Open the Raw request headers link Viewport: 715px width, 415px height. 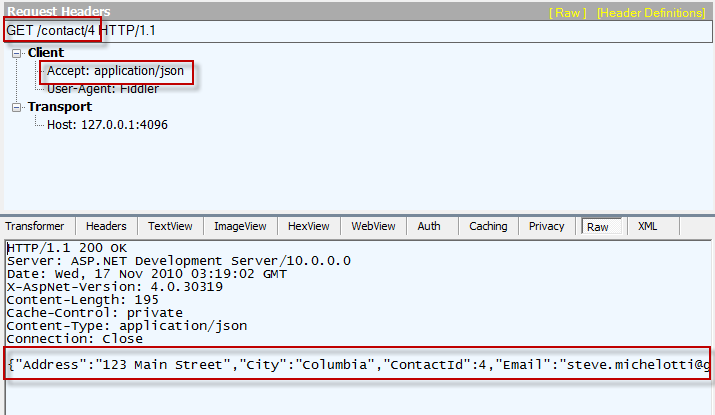[568, 13]
